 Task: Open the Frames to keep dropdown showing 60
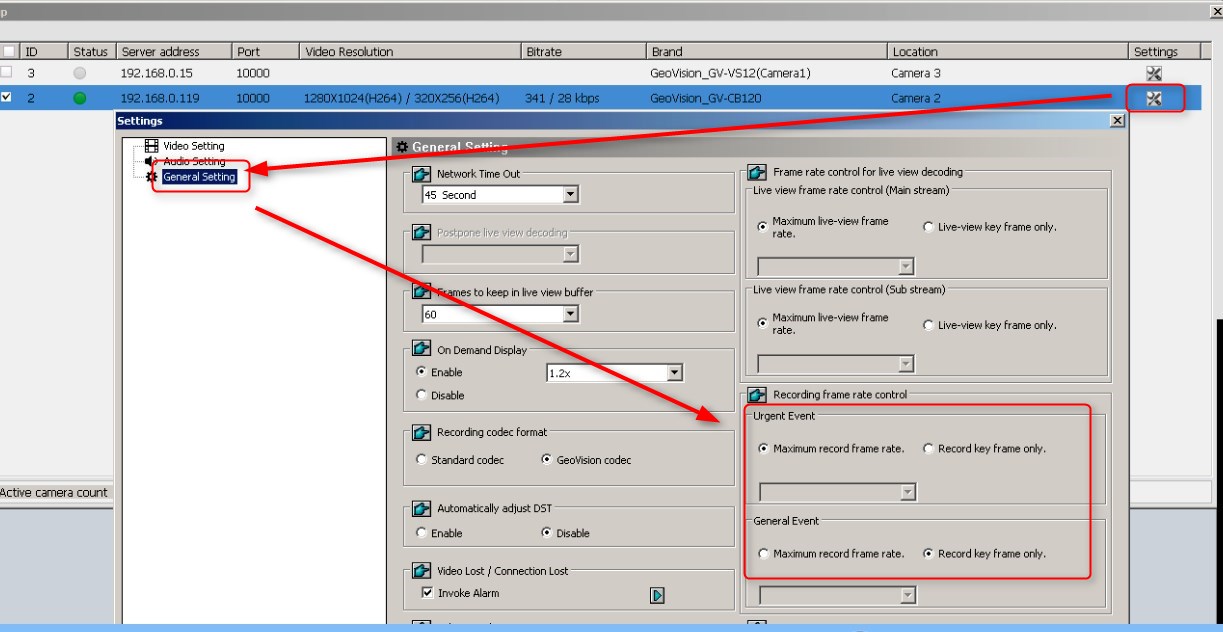(500, 314)
